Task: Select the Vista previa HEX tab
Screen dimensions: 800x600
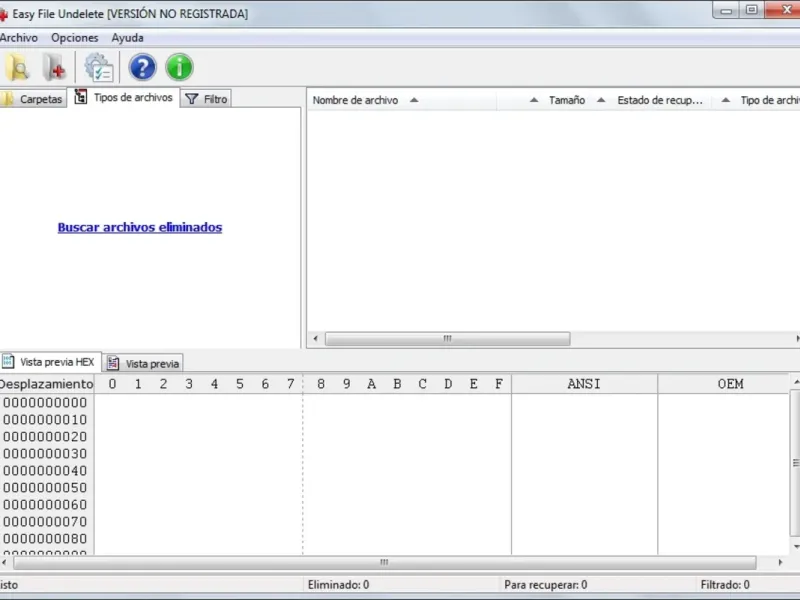Action: coord(50,362)
